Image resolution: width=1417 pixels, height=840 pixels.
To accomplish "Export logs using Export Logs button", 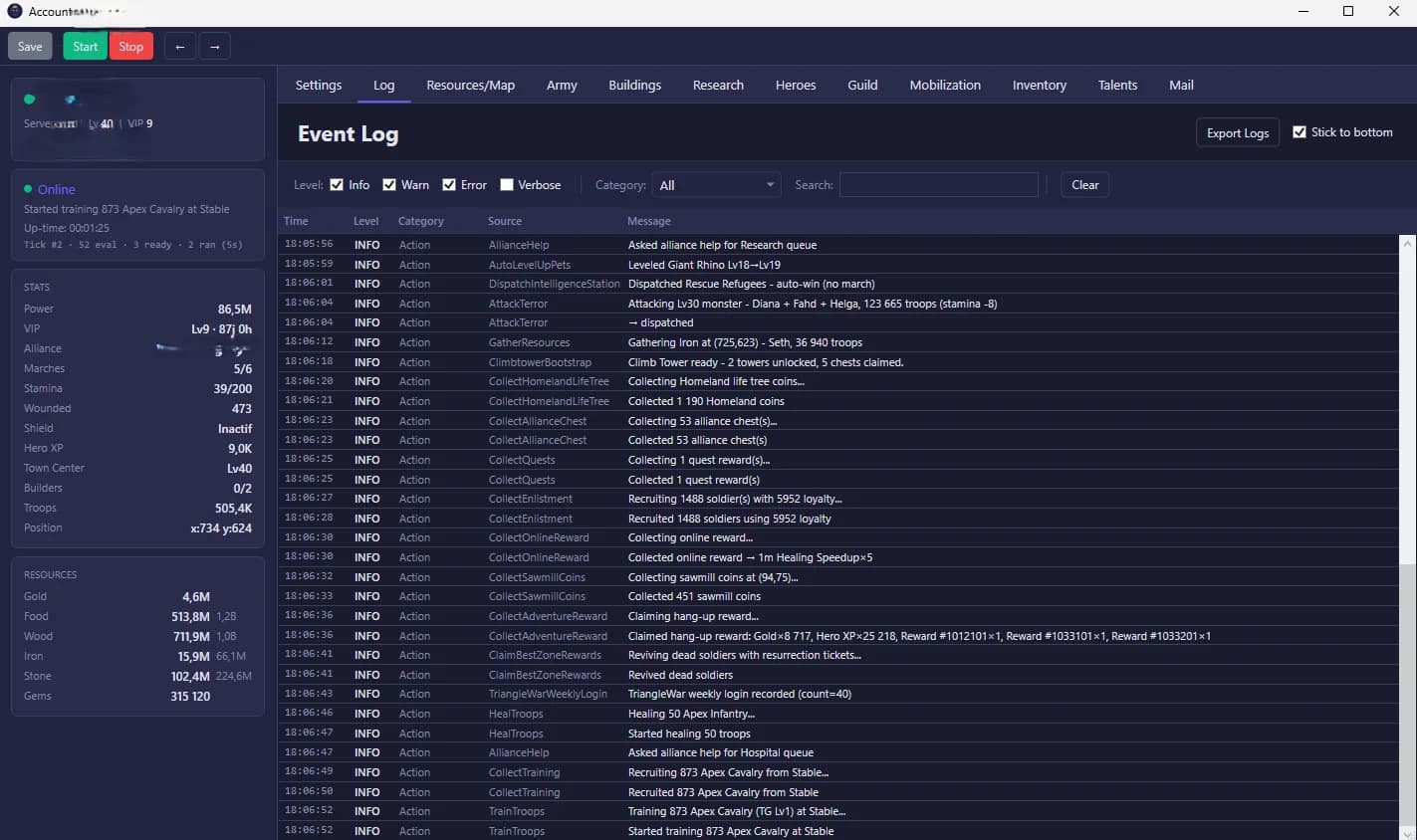I will click(1238, 133).
